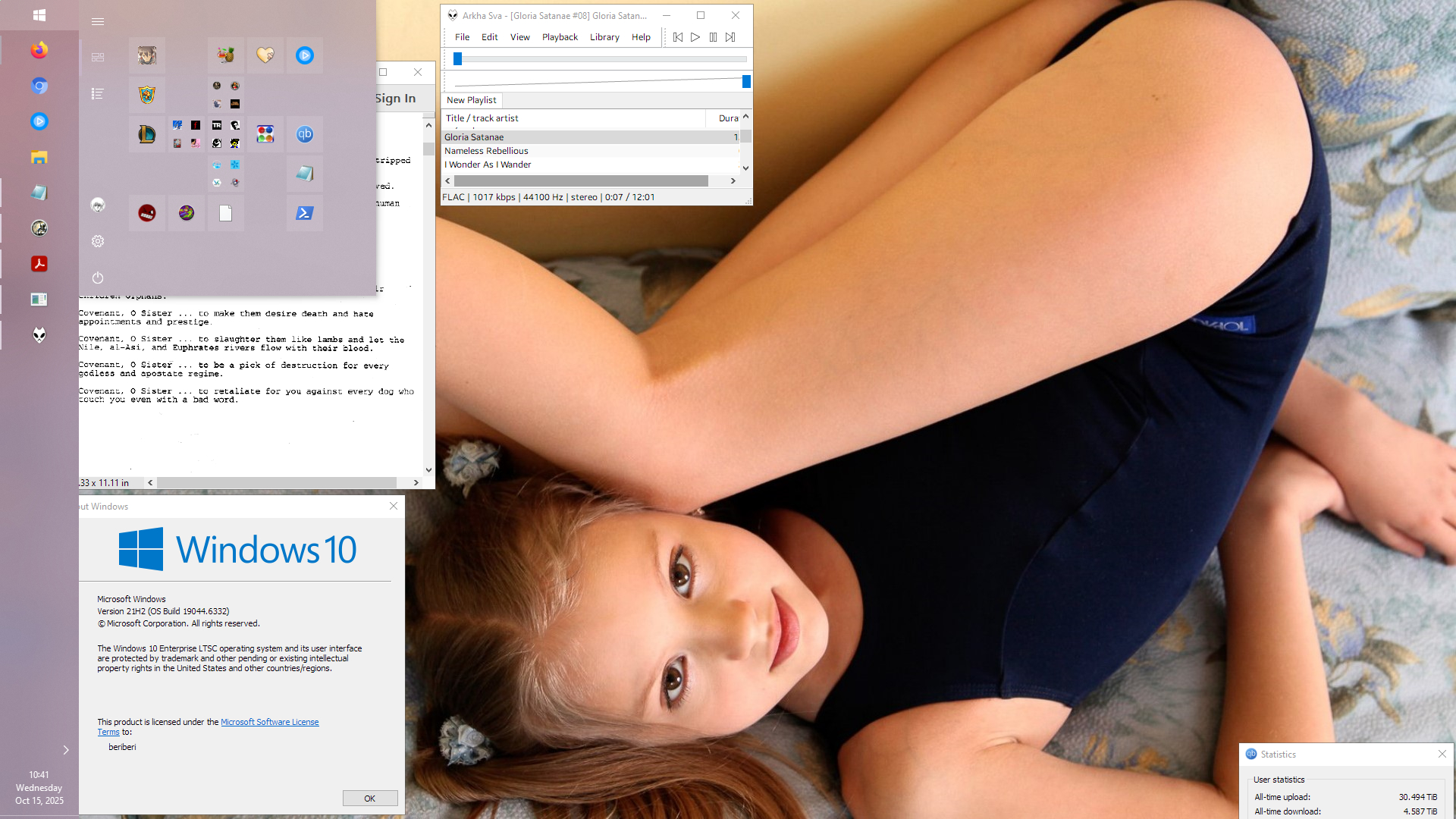The image size is (1456, 819).
Task: Click OK in About Windows dialog
Action: click(369, 799)
